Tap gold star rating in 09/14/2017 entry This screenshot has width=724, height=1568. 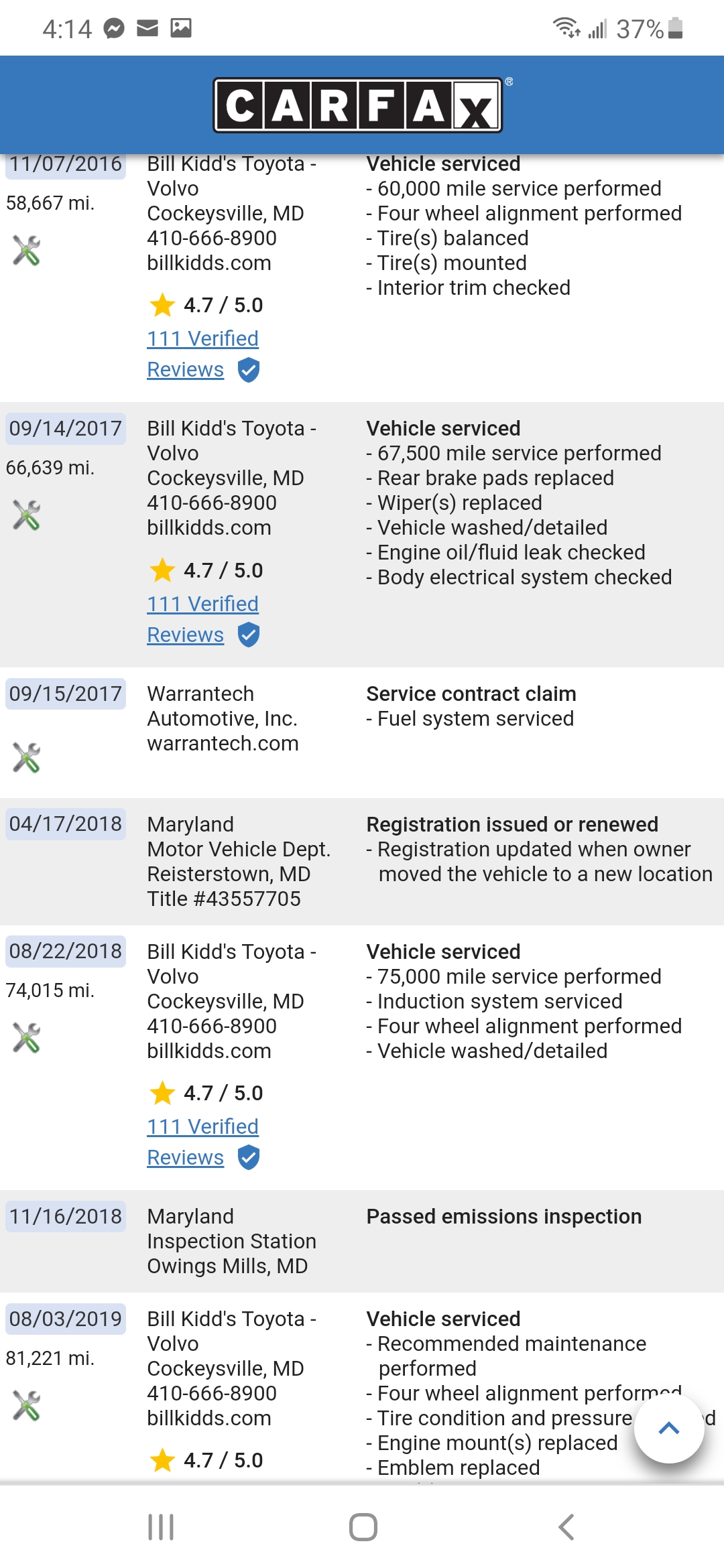click(x=162, y=570)
